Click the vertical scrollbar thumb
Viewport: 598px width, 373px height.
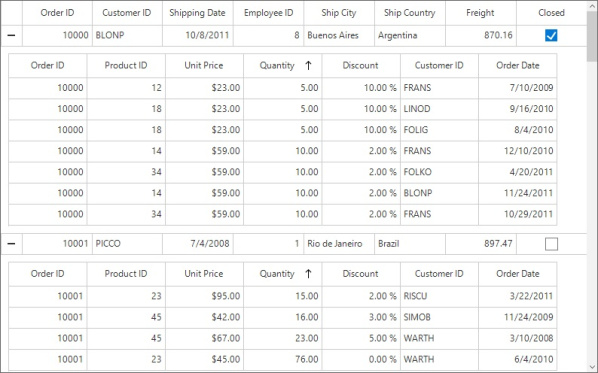click(592, 37)
